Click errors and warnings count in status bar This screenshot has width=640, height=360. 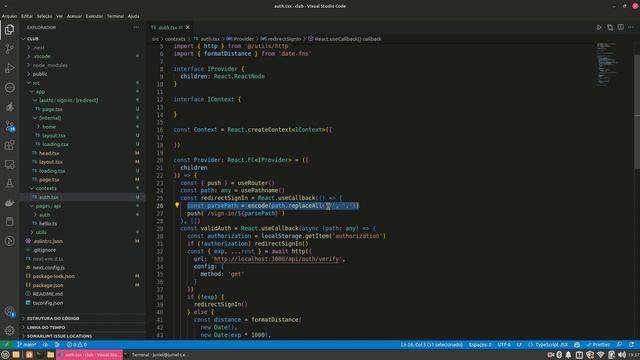(x=77, y=344)
